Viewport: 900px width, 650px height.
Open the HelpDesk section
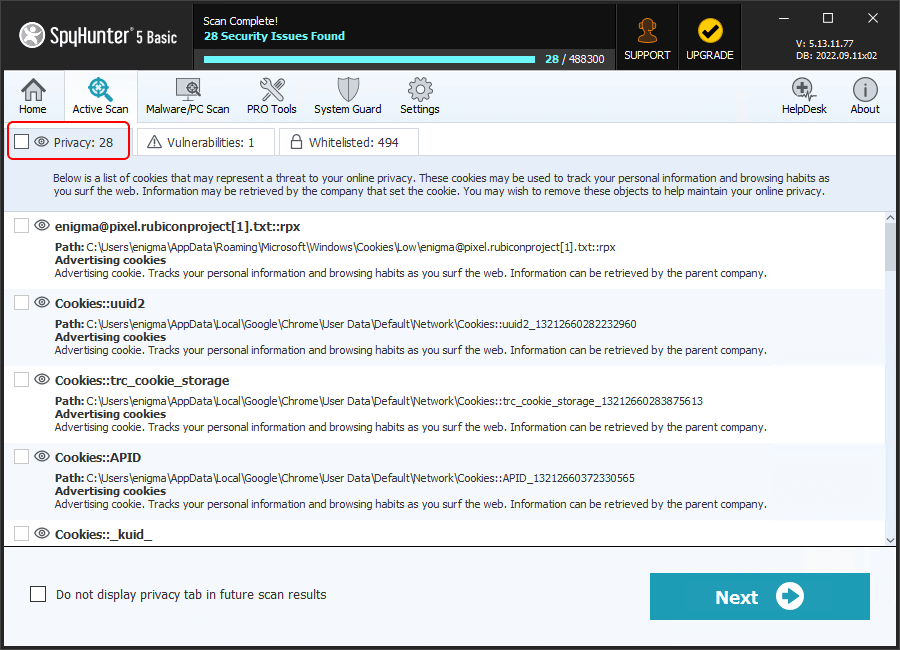tap(804, 96)
